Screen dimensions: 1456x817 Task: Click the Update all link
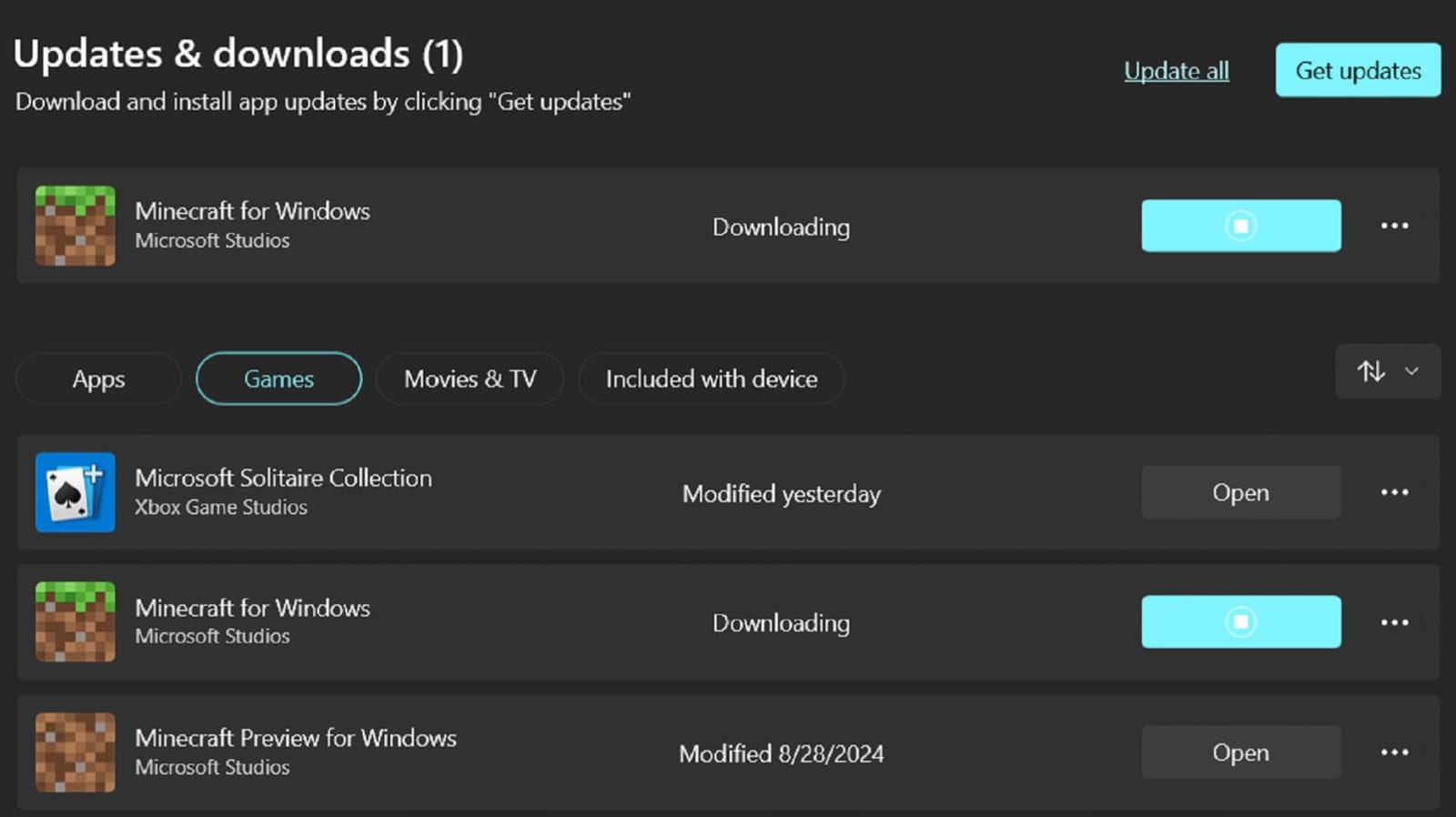[1177, 70]
